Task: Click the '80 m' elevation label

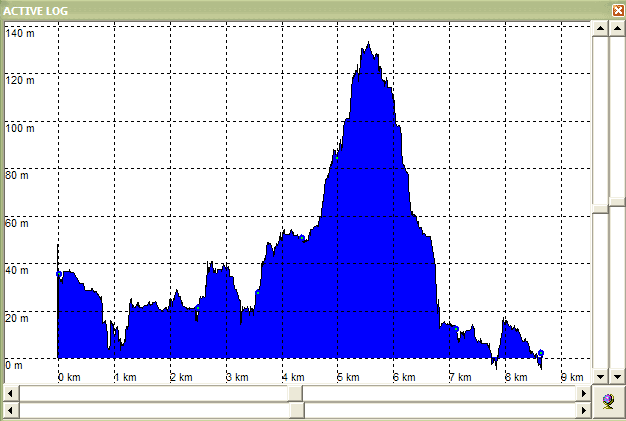Action: [17, 176]
